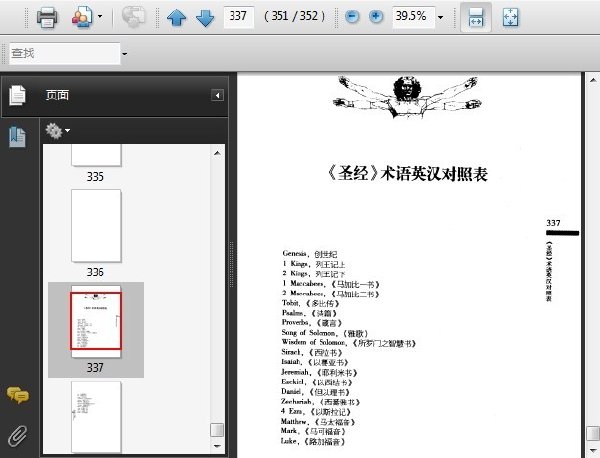Click the line starting with Mark
This screenshot has width=600, height=458.
(x=313, y=431)
